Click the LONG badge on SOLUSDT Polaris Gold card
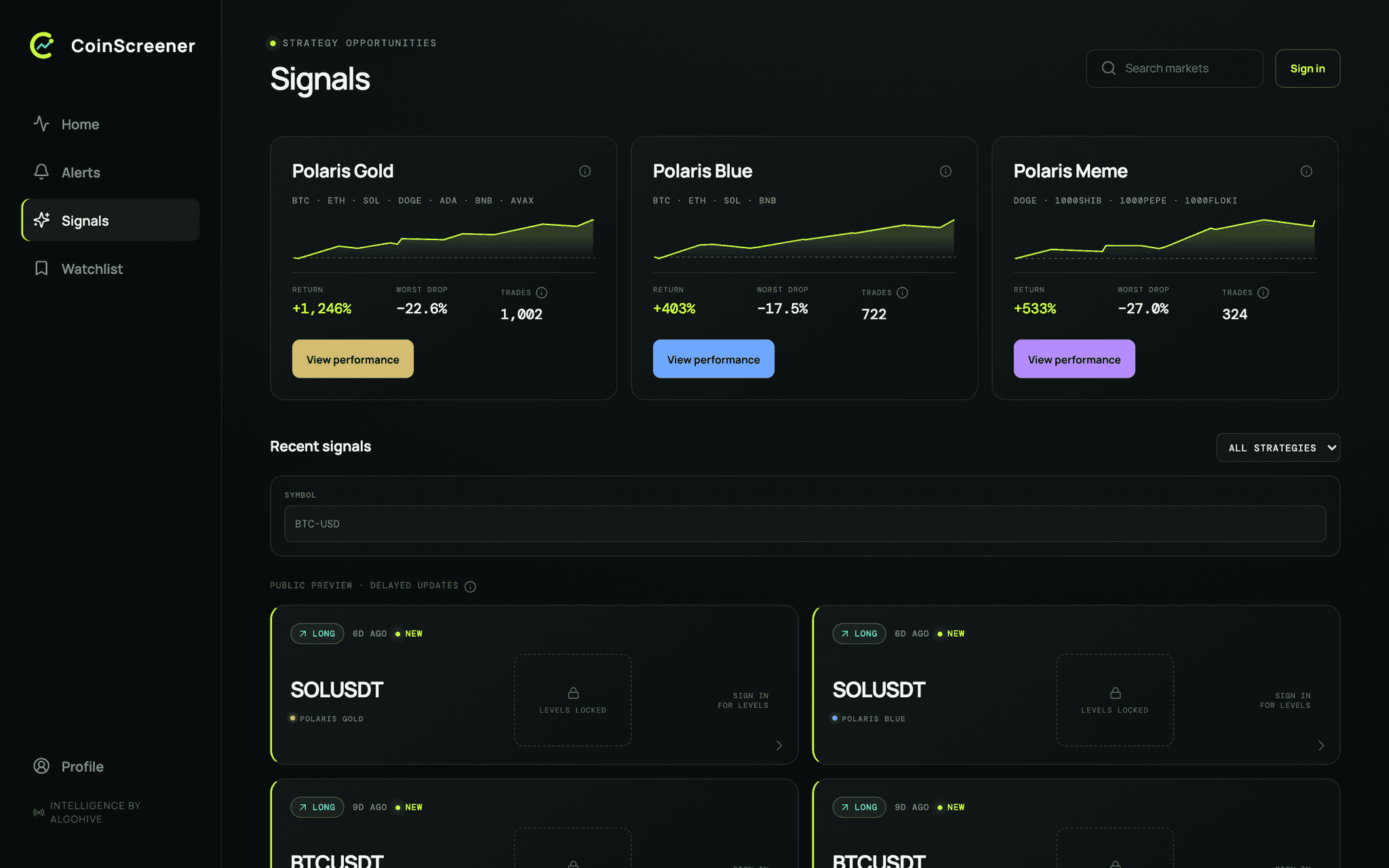Screen dimensions: 1389x868 coord(317,633)
